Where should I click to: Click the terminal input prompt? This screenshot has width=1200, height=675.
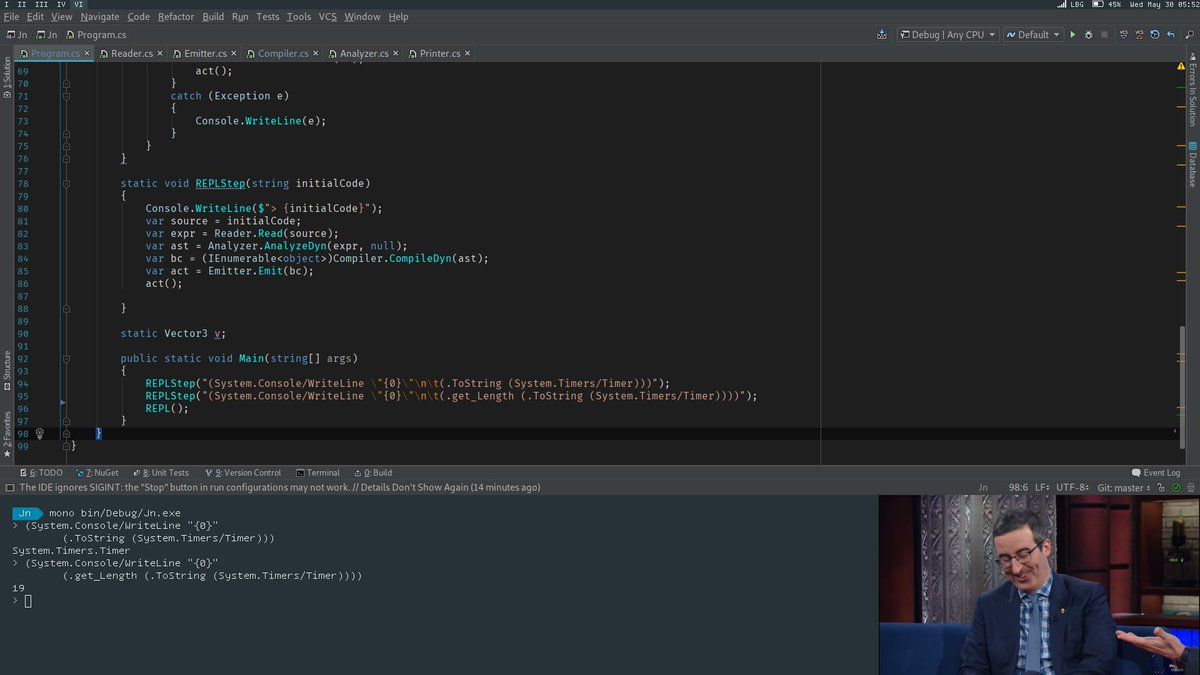[28, 601]
